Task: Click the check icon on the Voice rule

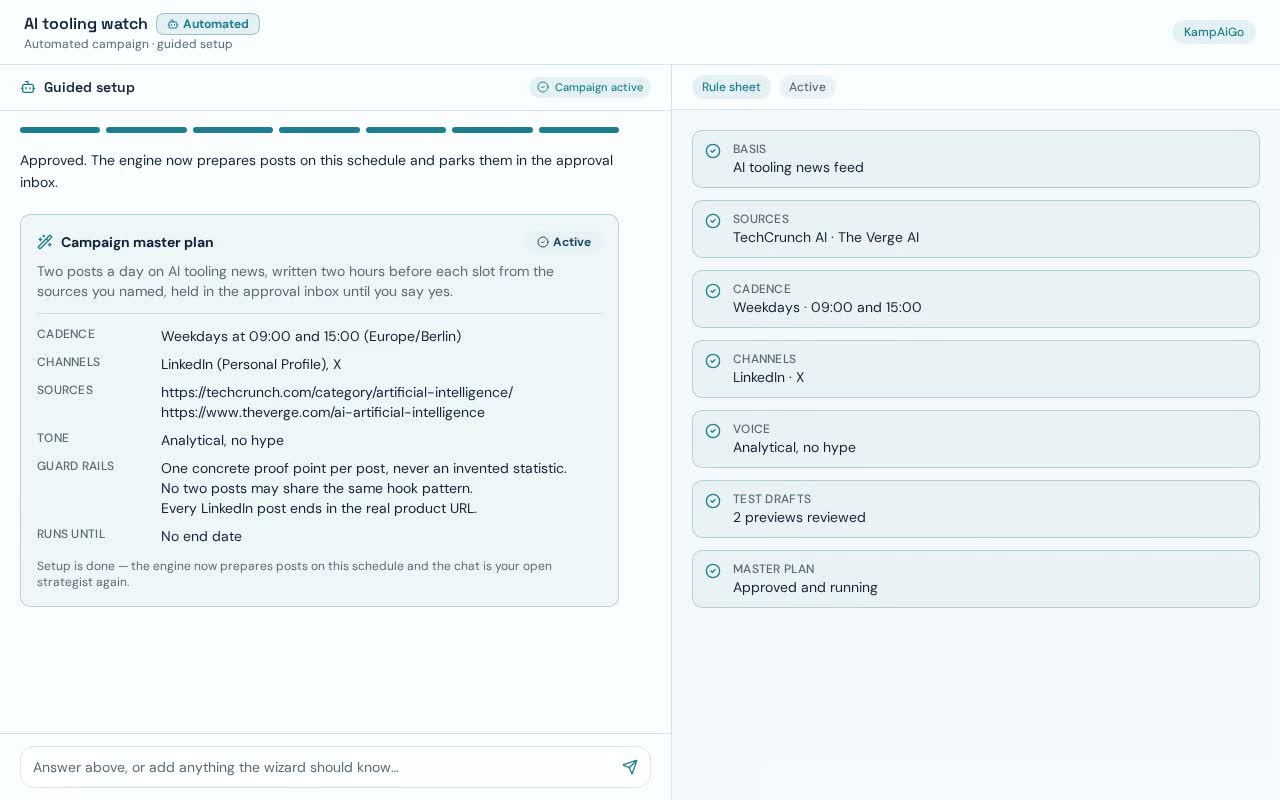Action: 713,431
